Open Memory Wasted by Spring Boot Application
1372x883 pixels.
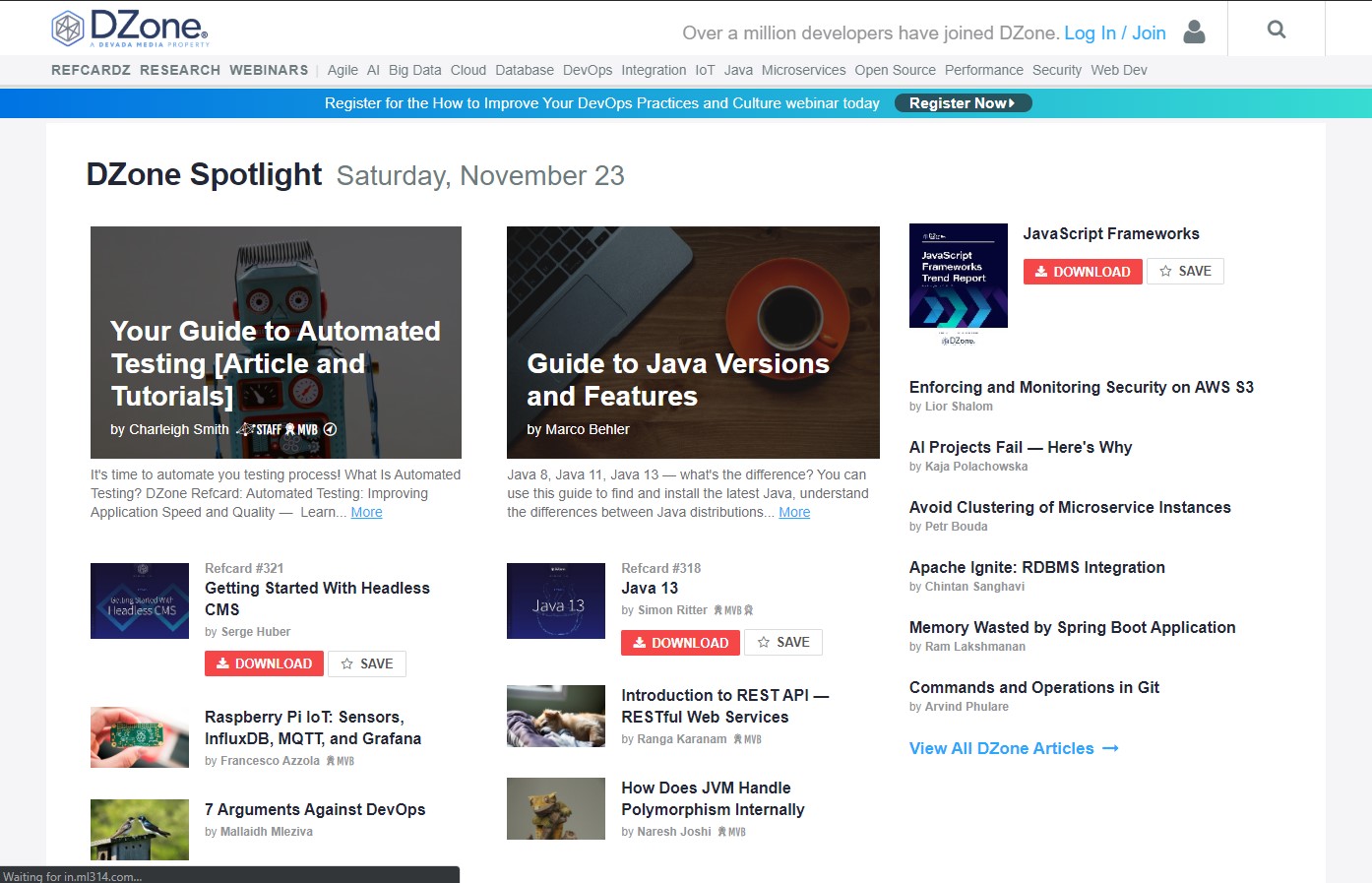(1073, 627)
